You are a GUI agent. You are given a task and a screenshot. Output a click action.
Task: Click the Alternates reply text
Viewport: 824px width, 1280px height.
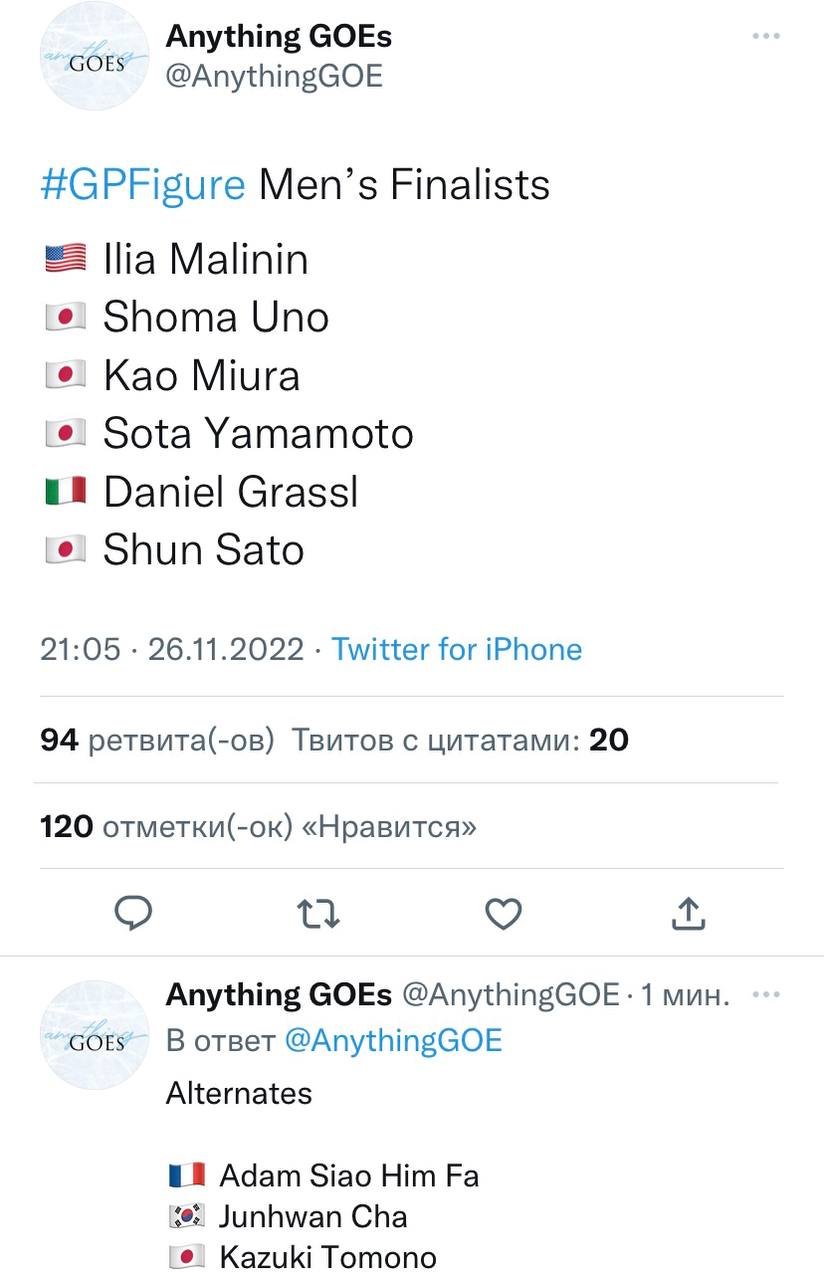tap(239, 1093)
